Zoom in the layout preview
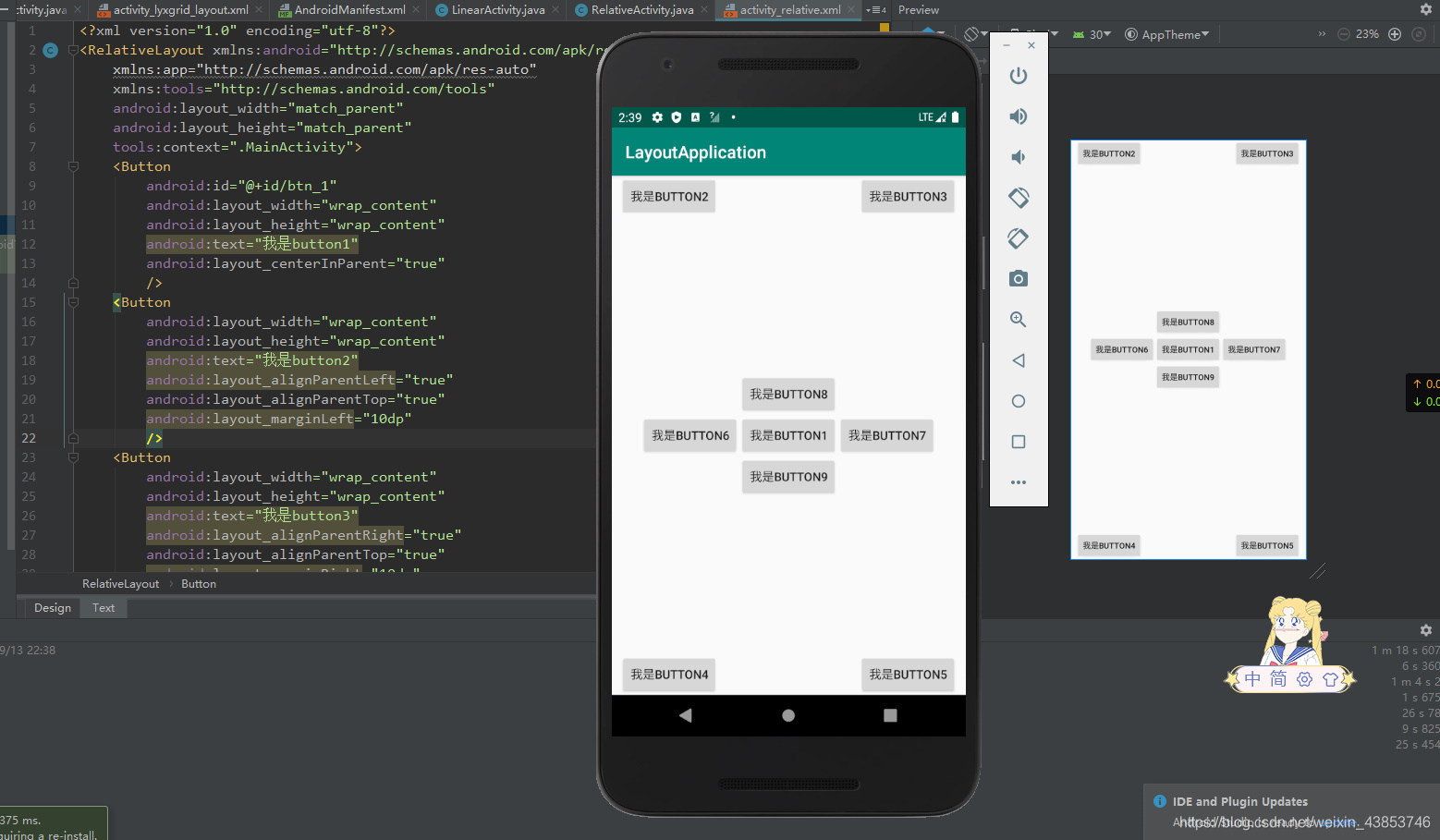This screenshot has width=1440, height=840. click(1395, 34)
